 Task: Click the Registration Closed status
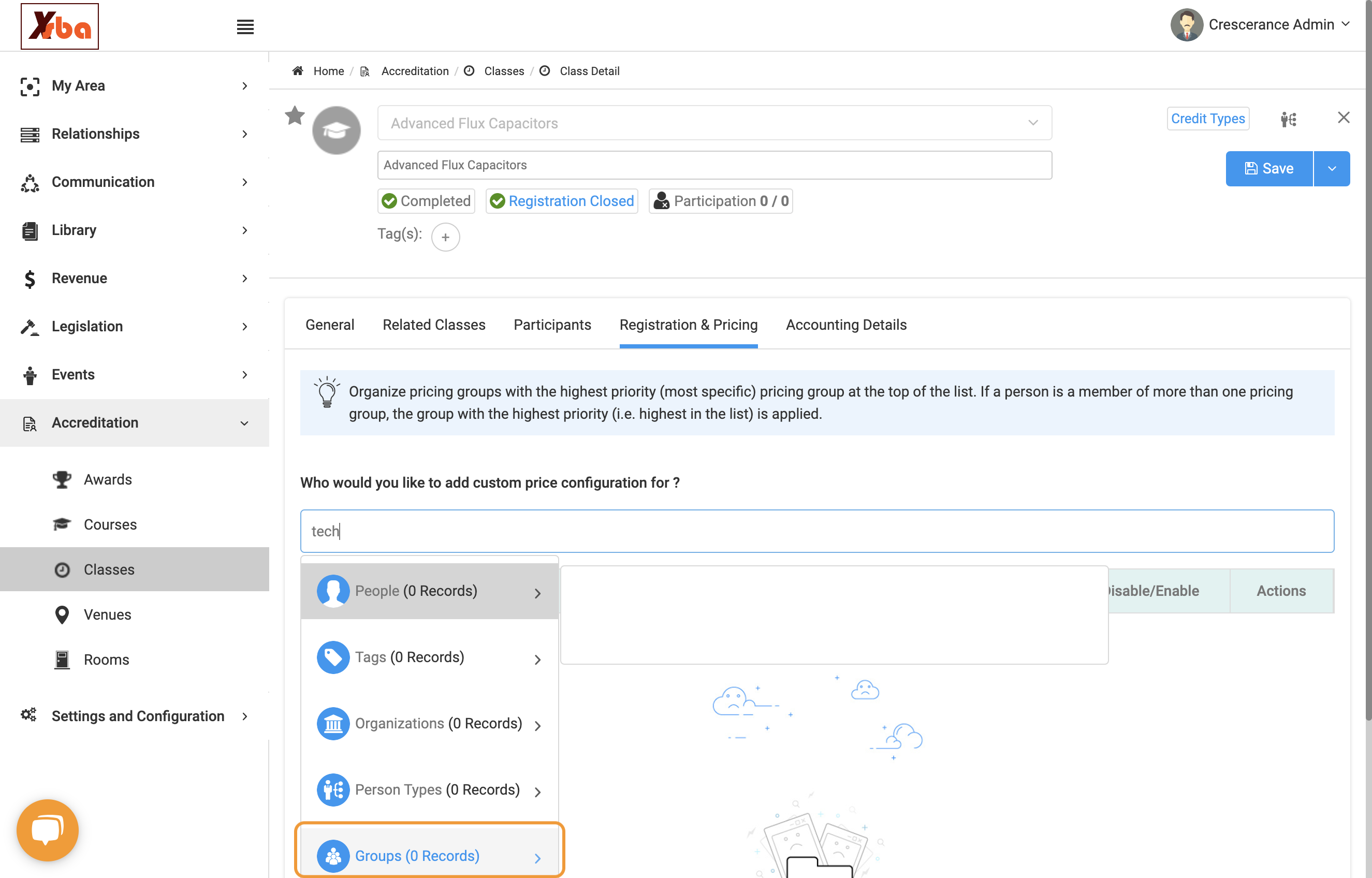click(561, 201)
